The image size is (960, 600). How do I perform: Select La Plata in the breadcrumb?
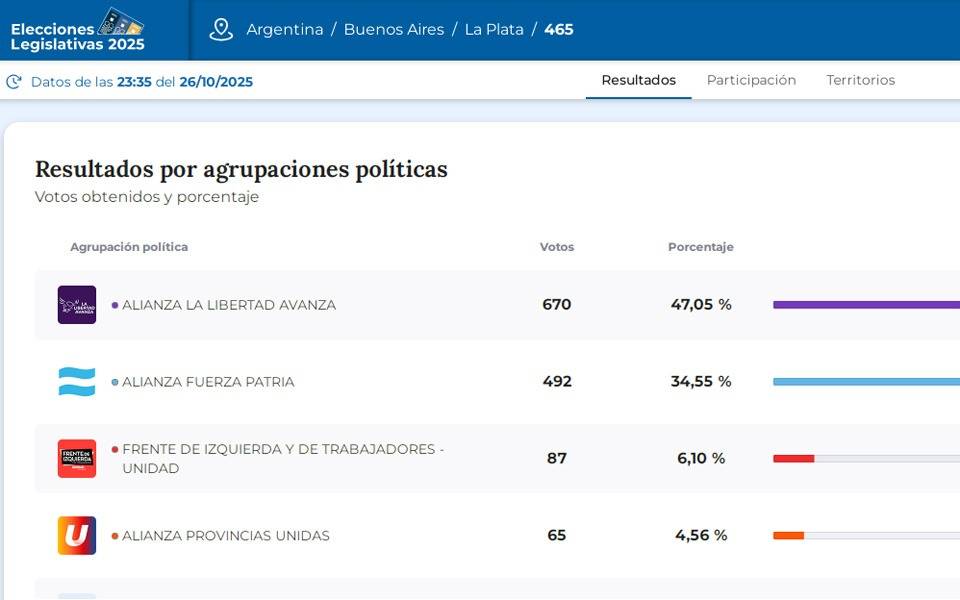494,30
